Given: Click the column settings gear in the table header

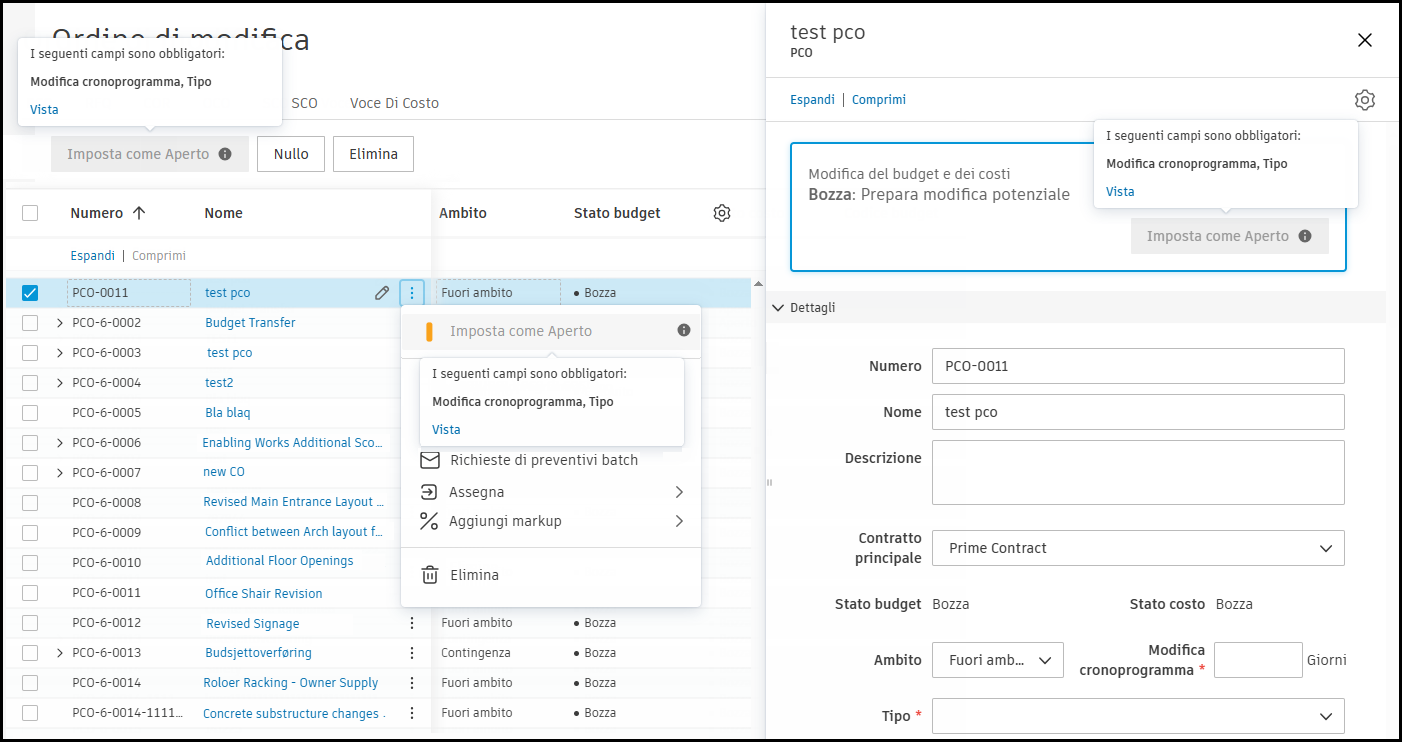Looking at the screenshot, I should pos(722,212).
